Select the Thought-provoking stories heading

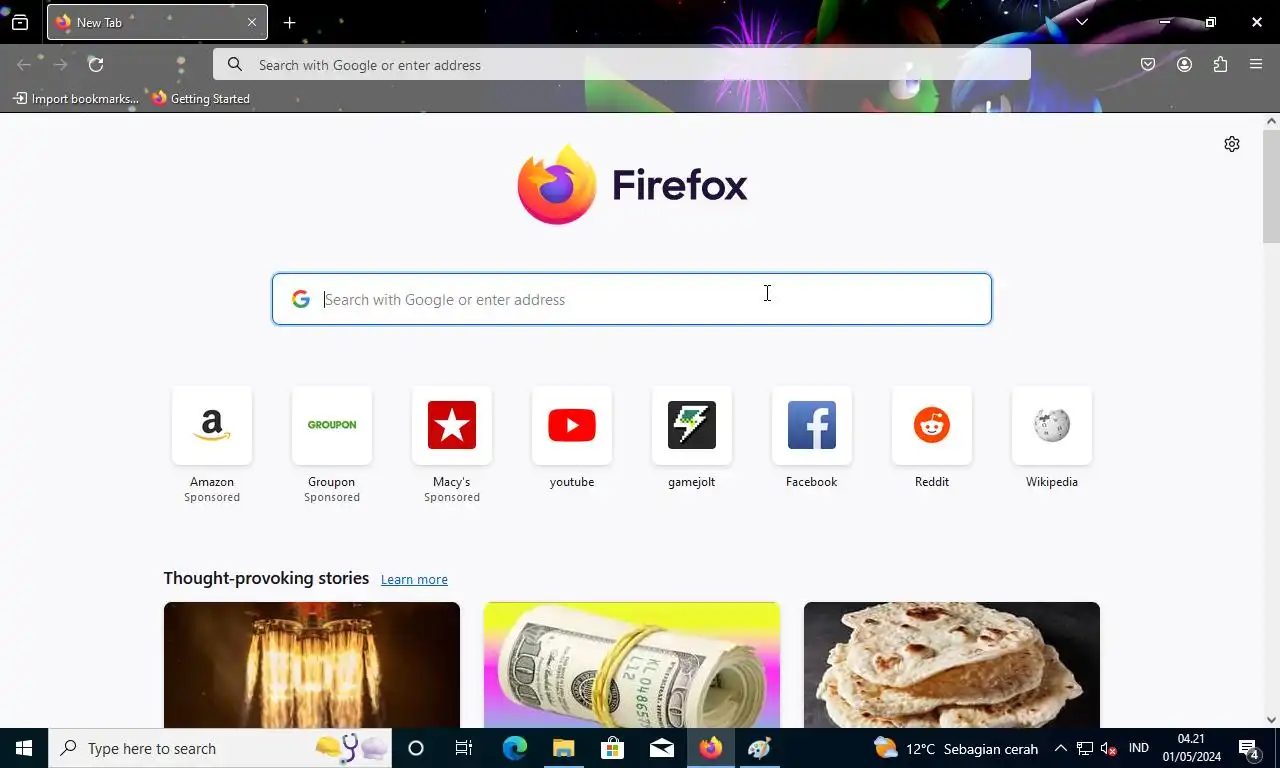click(266, 578)
